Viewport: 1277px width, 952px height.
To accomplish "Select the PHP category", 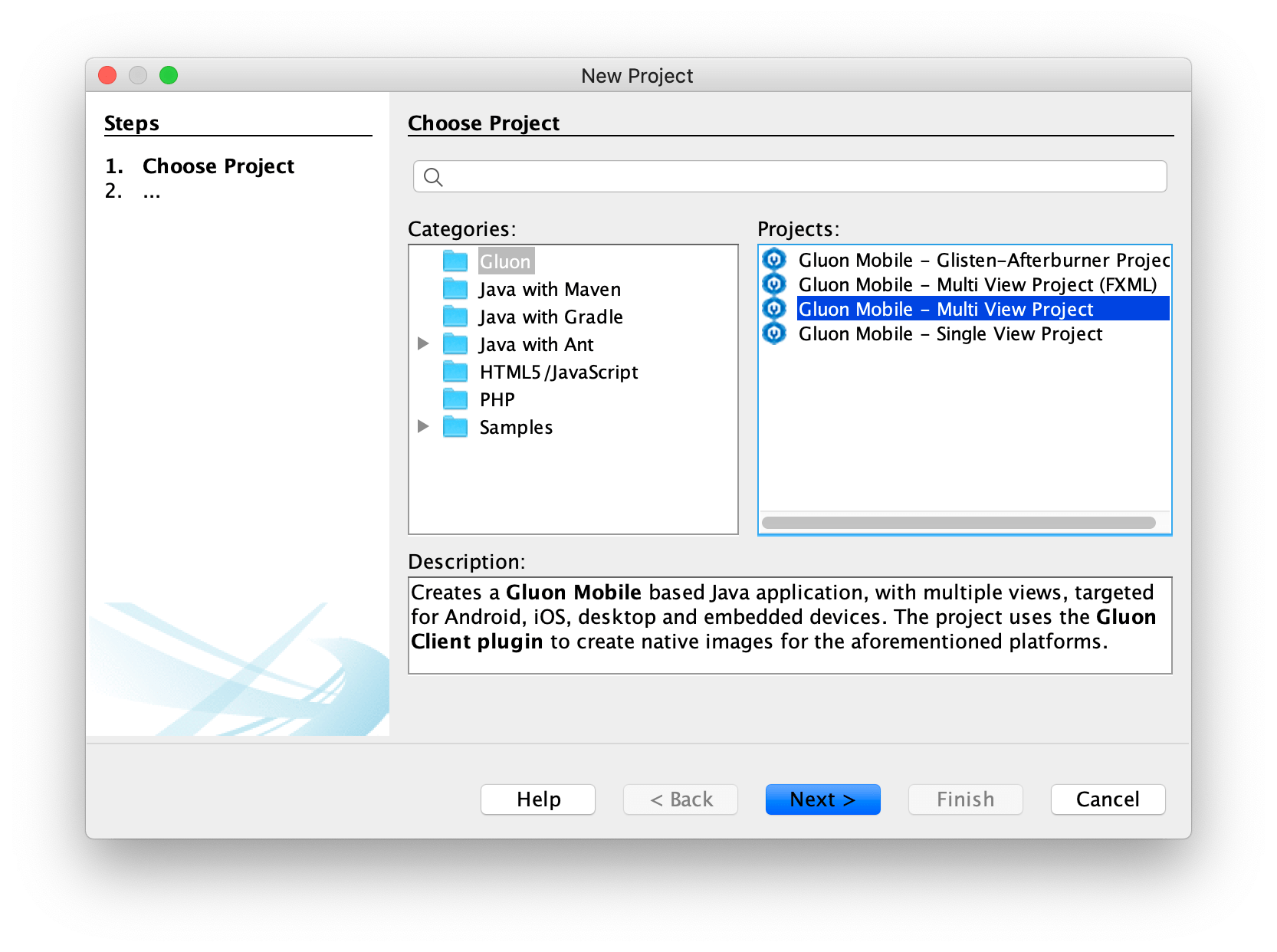I will pyautogui.click(x=497, y=400).
